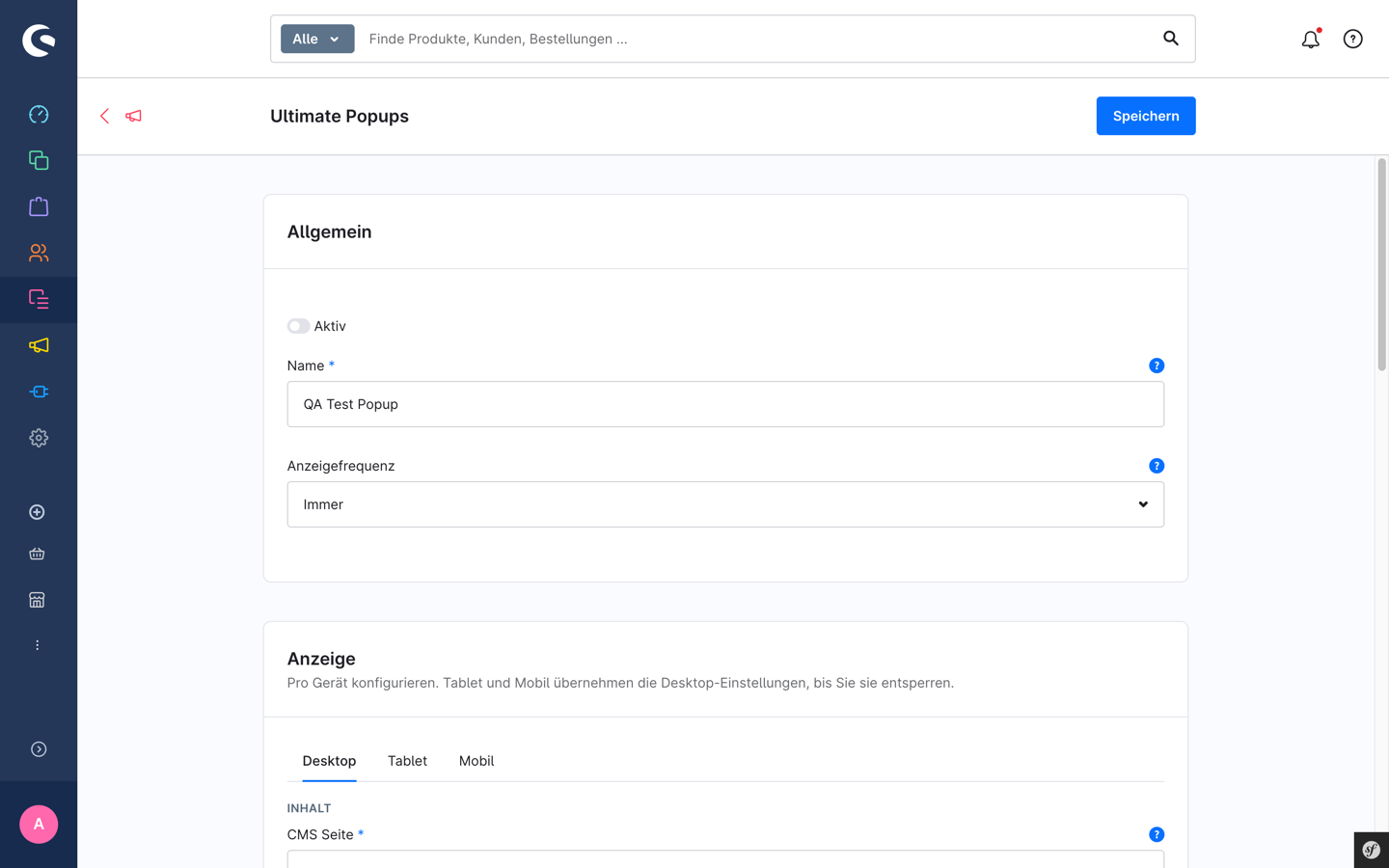Open the notifications bell

pos(1310,40)
